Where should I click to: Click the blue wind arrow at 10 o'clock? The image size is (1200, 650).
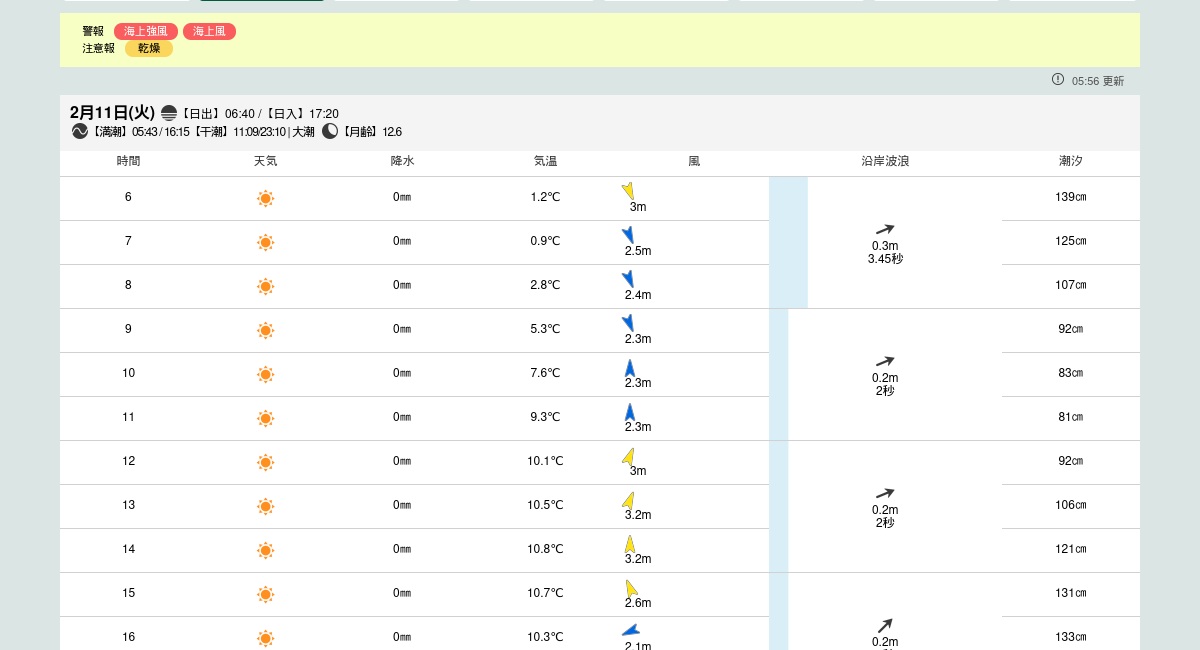click(x=630, y=368)
